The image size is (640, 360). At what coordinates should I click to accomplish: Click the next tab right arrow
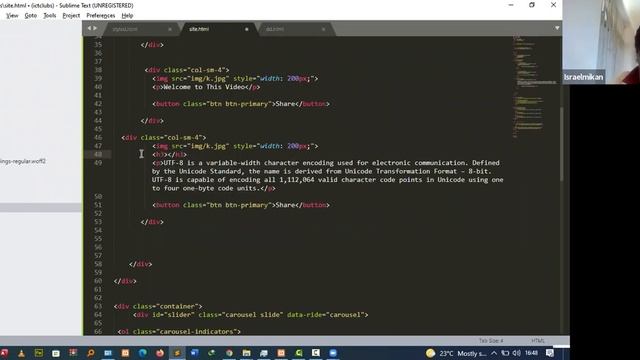[95, 28]
